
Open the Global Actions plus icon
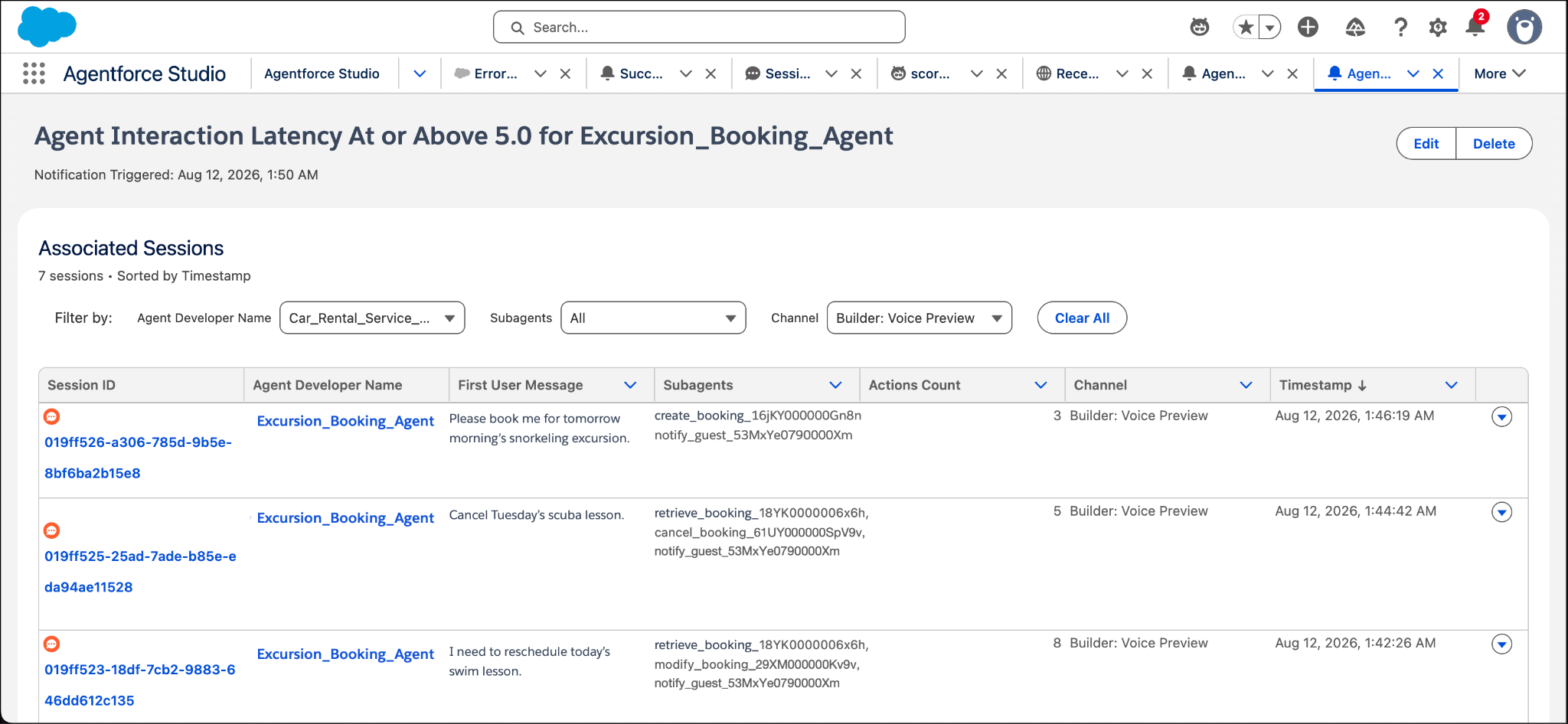pyautogui.click(x=1308, y=28)
